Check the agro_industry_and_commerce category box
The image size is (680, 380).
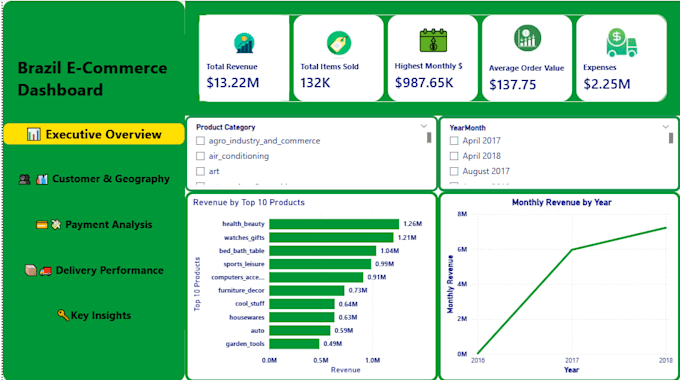pyautogui.click(x=200, y=141)
